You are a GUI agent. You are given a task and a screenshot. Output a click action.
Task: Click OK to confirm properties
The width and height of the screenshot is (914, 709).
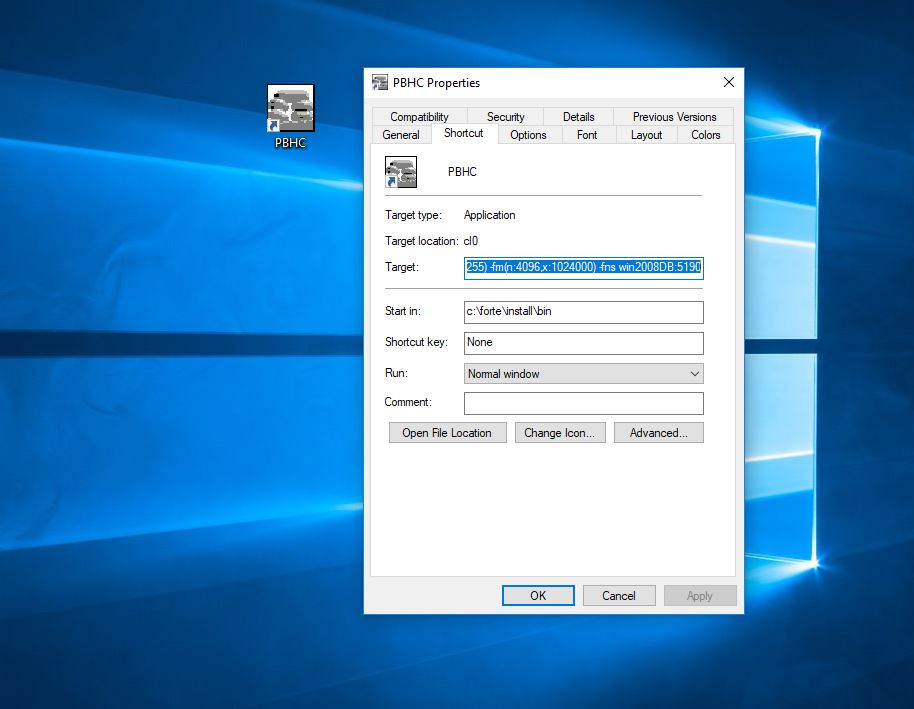538,596
